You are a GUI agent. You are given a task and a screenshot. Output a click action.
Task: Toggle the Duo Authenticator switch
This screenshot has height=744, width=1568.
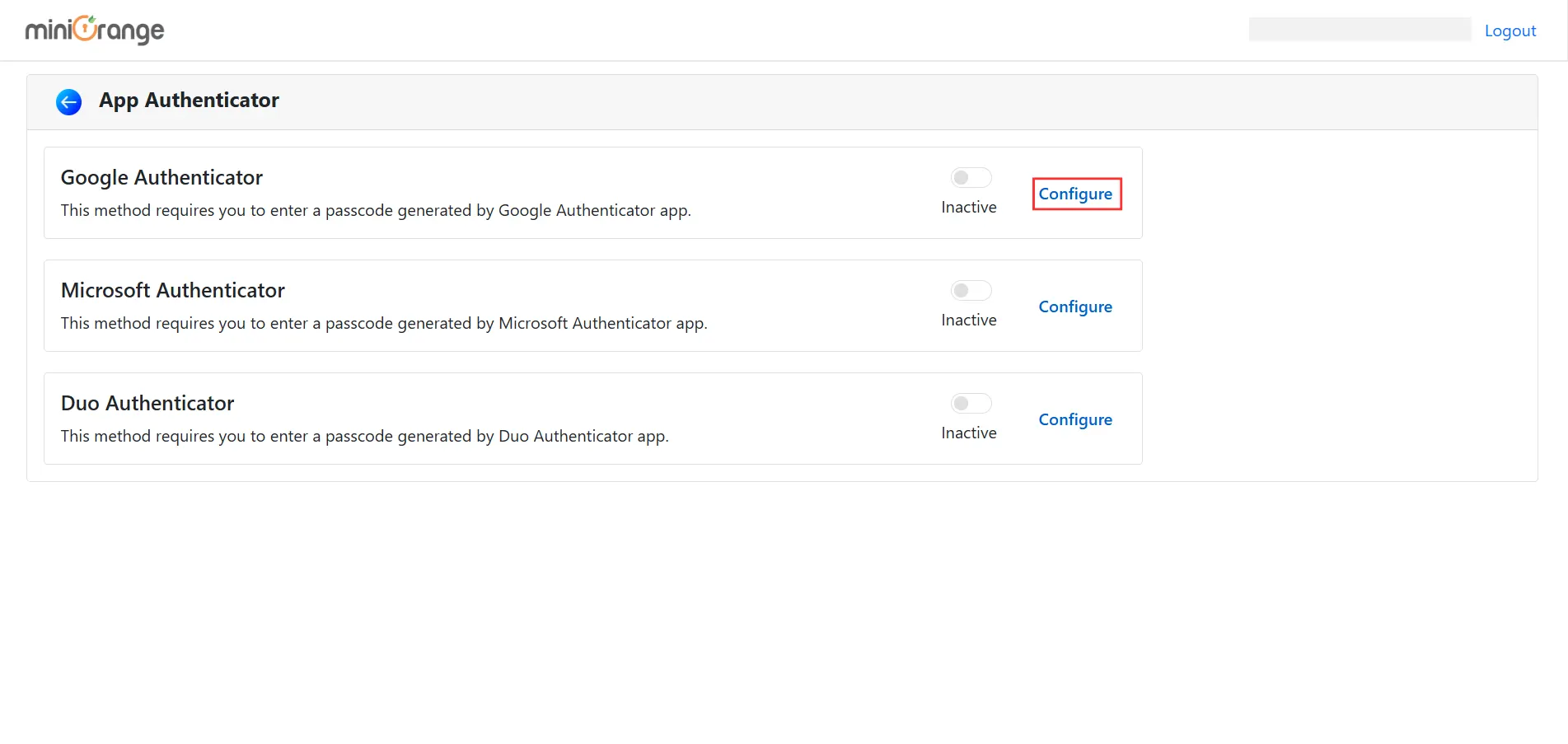pyautogui.click(x=971, y=403)
